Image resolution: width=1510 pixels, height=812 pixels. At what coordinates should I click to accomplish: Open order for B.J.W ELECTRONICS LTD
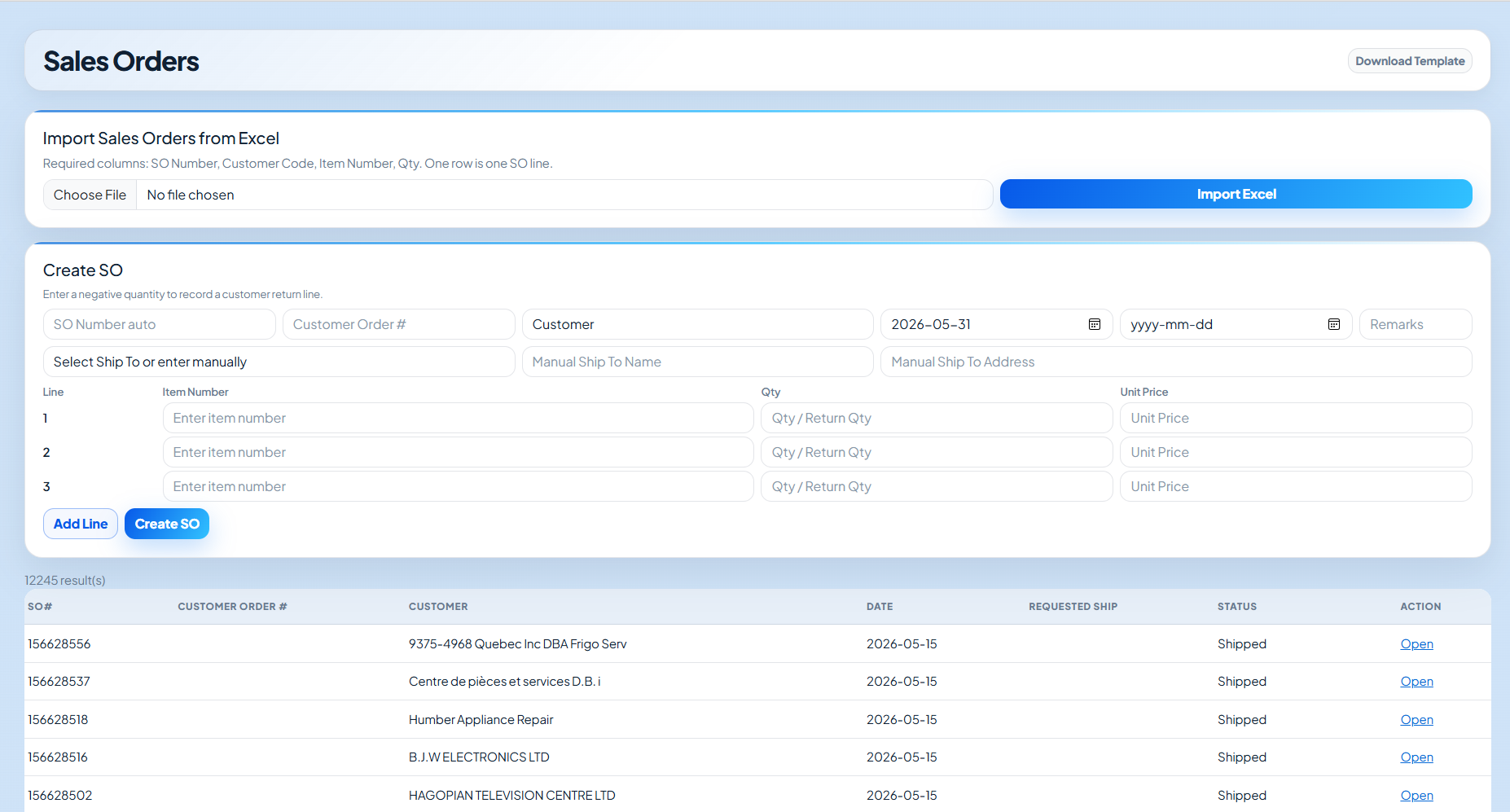tap(1416, 757)
